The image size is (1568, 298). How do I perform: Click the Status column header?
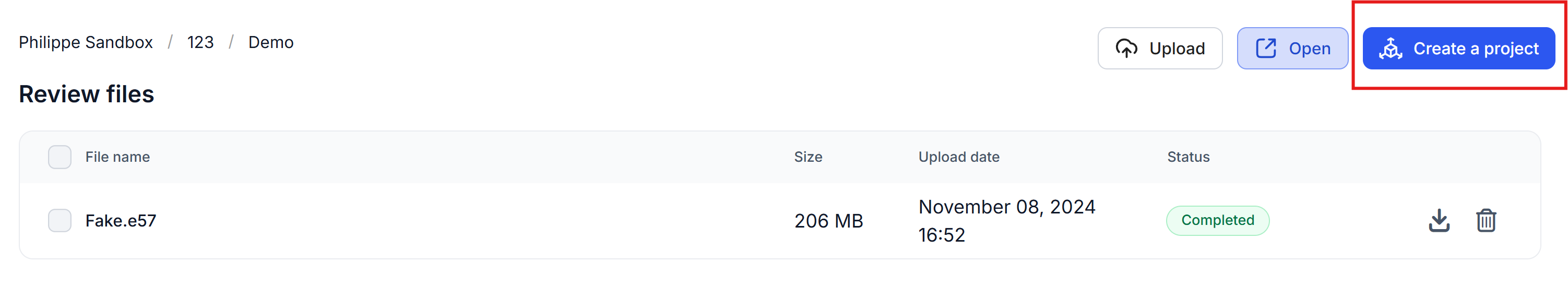[x=1188, y=157]
